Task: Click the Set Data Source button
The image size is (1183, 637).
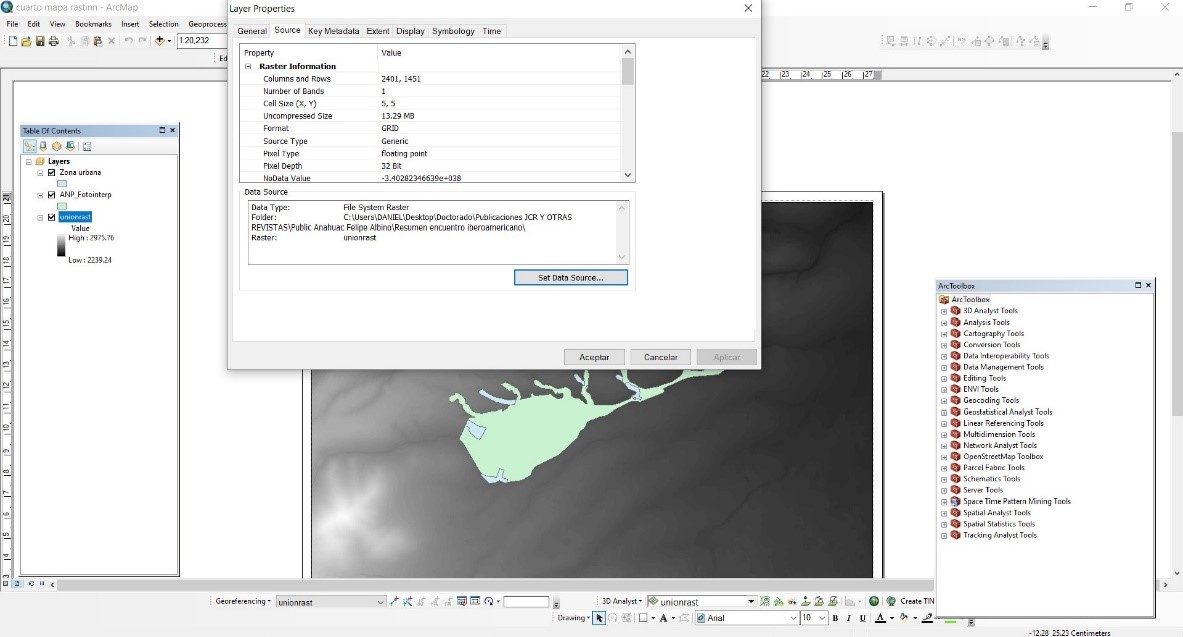Action: pos(570,277)
